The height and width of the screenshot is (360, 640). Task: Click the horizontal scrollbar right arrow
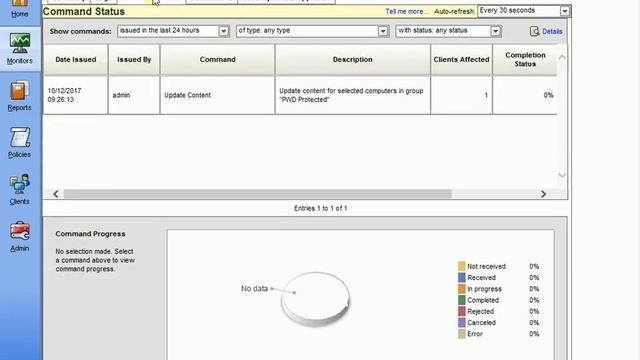click(543, 194)
